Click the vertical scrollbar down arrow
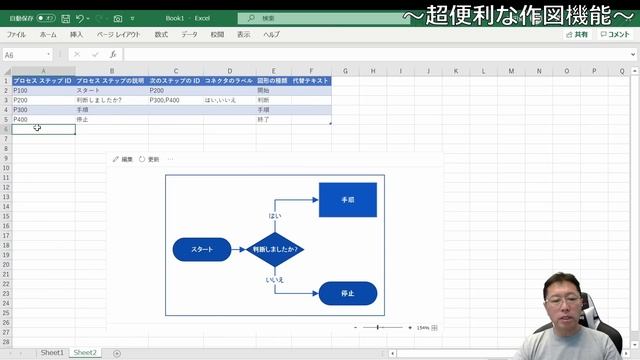 click(x=635, y=345)
